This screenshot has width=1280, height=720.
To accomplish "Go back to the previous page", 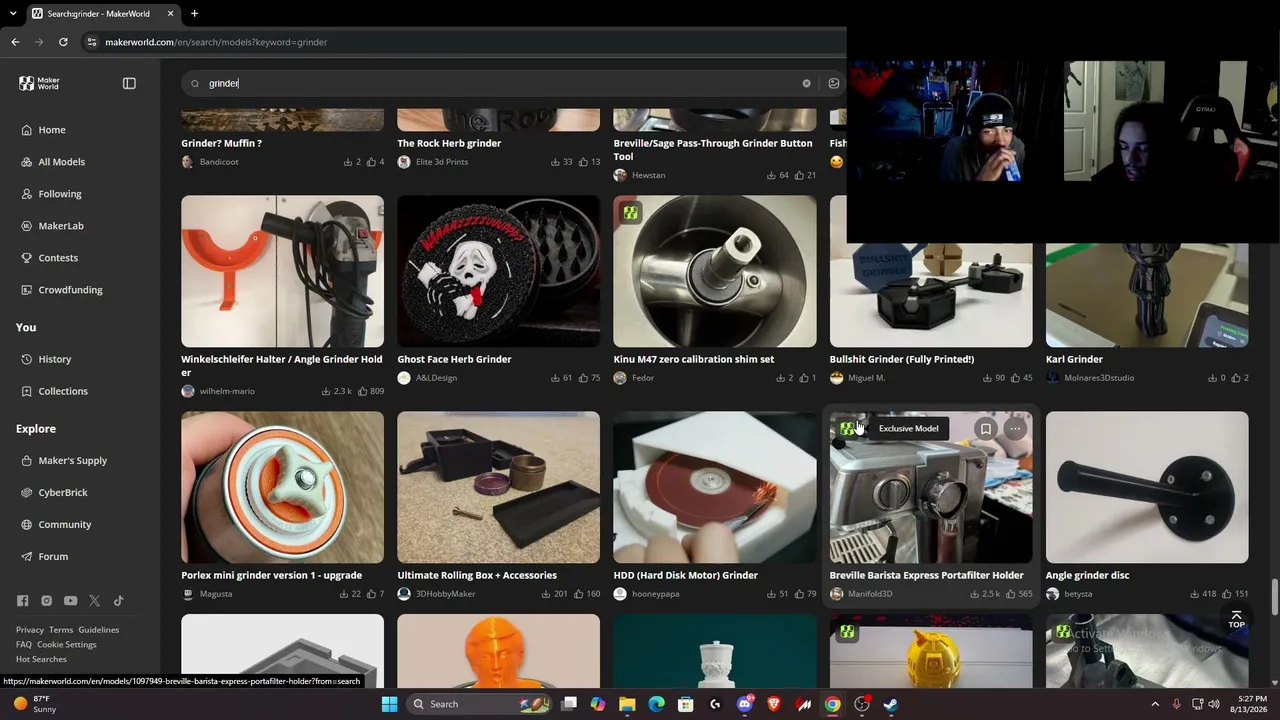I will click(x=15, y=42).
